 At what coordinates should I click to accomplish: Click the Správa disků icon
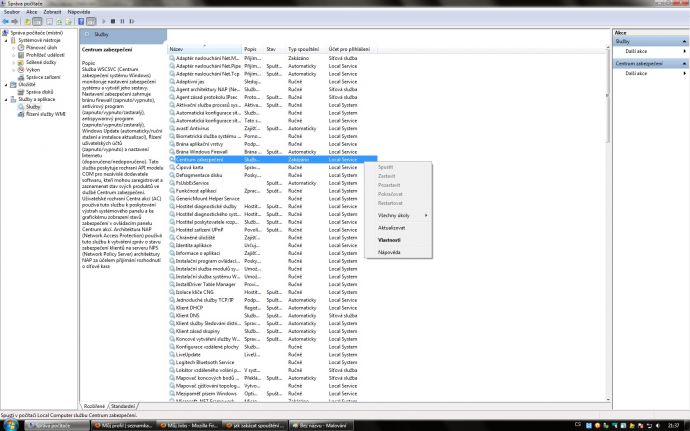click(x=21, y=92)
